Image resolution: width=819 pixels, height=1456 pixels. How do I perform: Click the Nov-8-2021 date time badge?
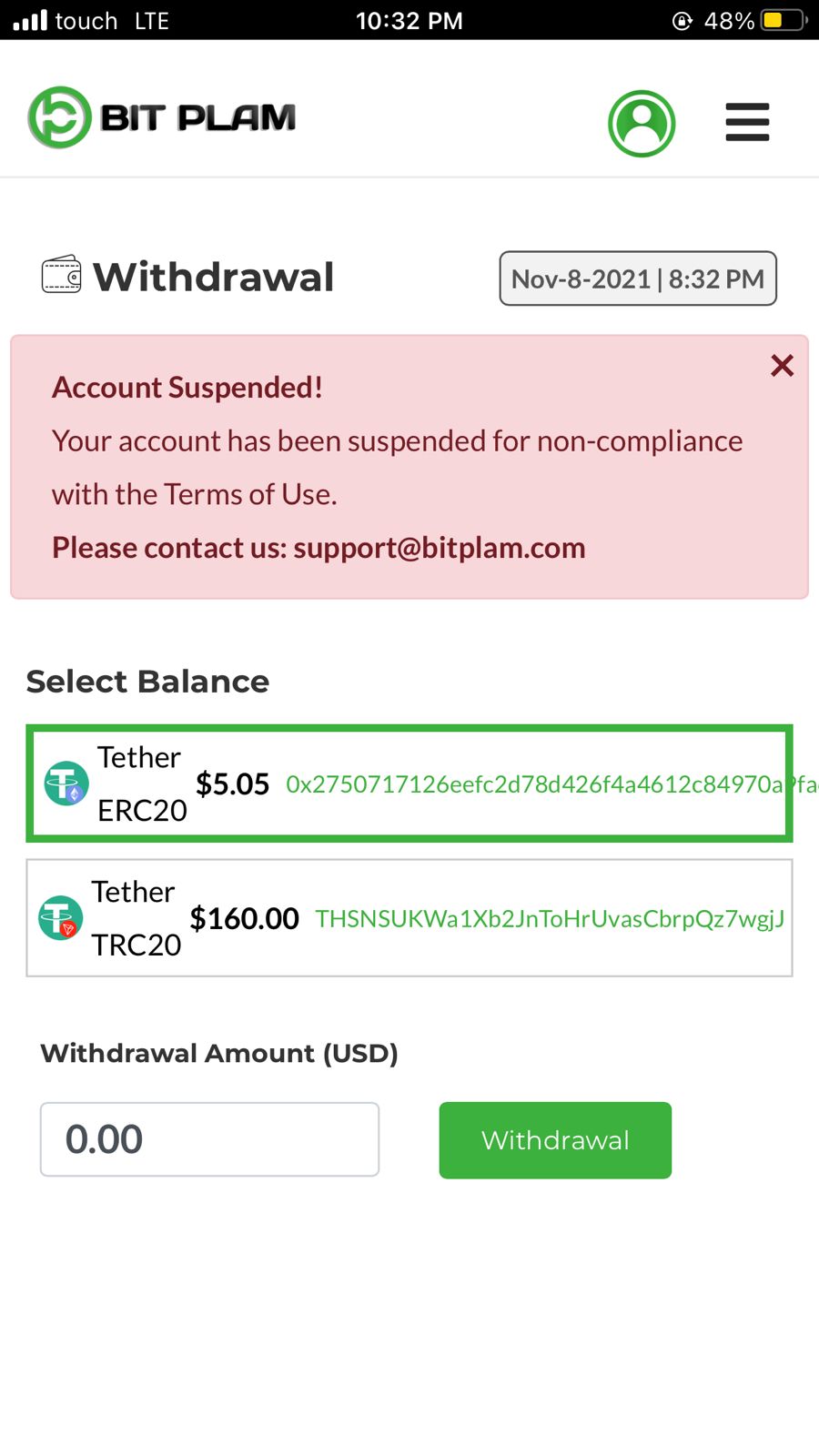pyautogui.click(x=638, y=278)
